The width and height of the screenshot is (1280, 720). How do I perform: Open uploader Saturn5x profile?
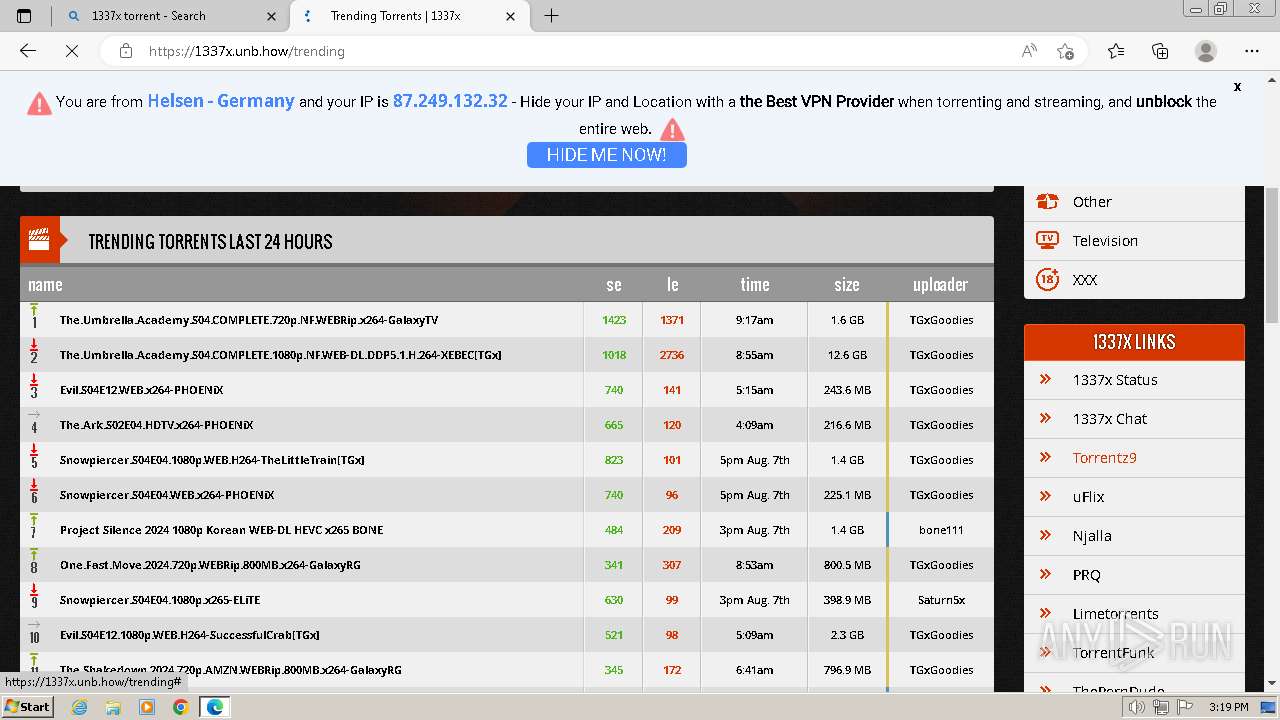(941, 600)
